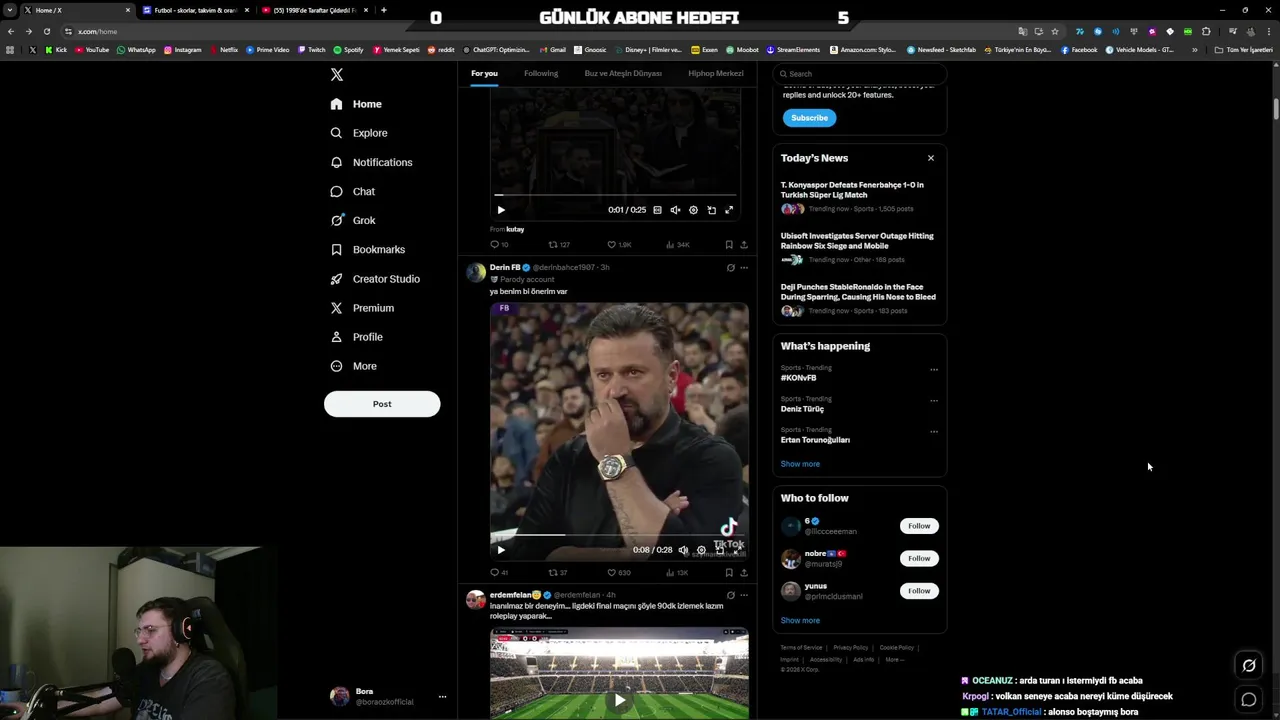Screen dimensions: 1280x720
Task: Click Show more under Who to follow
Action: (x=800, y=621)
